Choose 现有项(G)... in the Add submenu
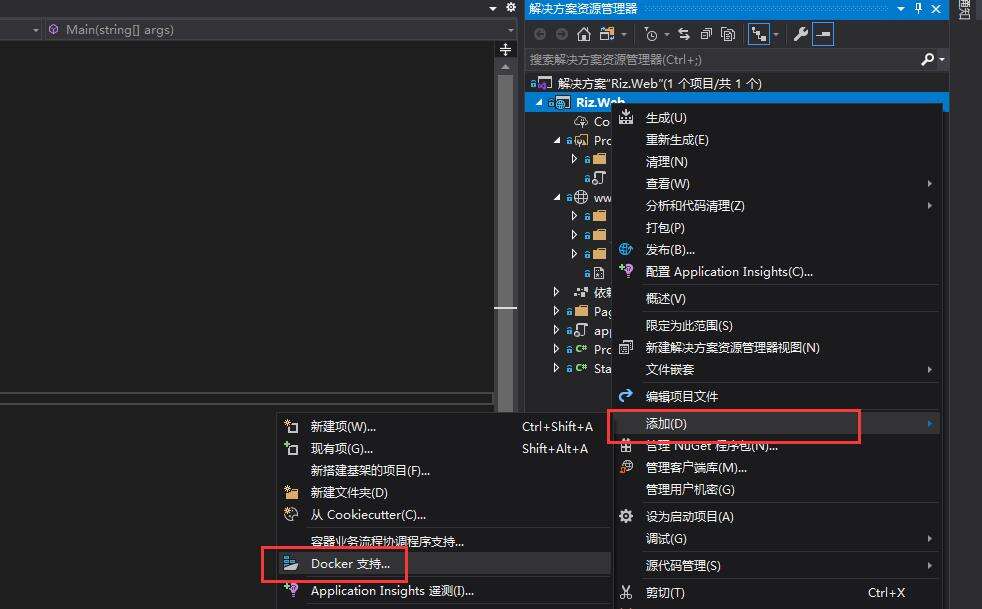This screenshot has height=609, width=982. (x=444, y=449)
